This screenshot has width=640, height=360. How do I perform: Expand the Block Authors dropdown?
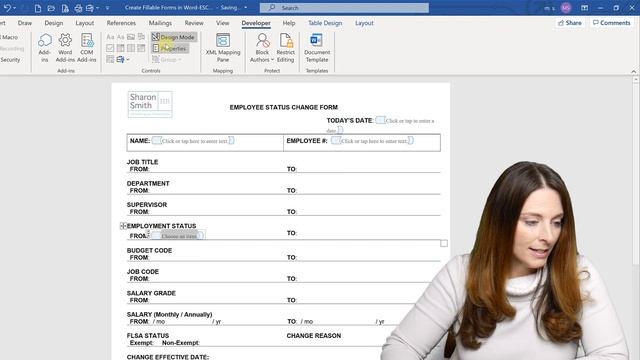point(272,60)
